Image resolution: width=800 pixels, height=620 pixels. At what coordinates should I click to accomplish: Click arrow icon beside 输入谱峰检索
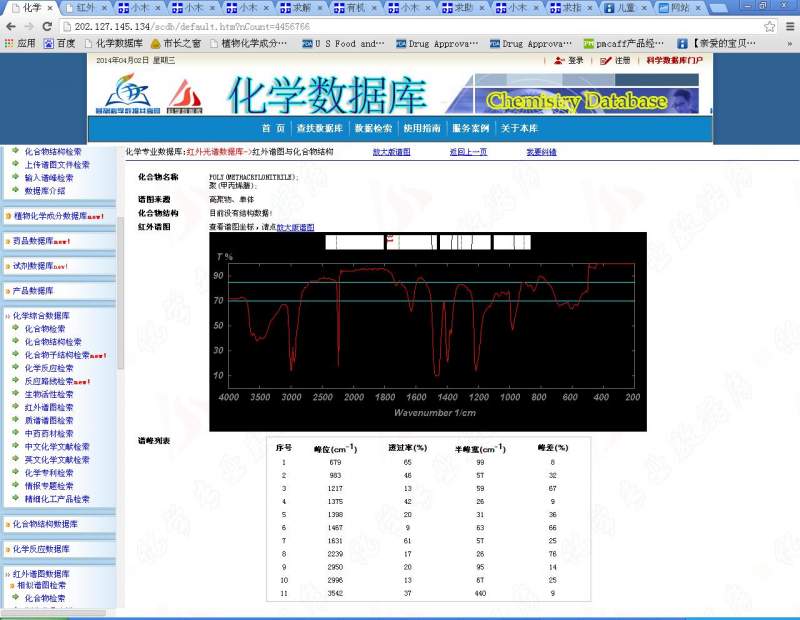tap(15, 177)
